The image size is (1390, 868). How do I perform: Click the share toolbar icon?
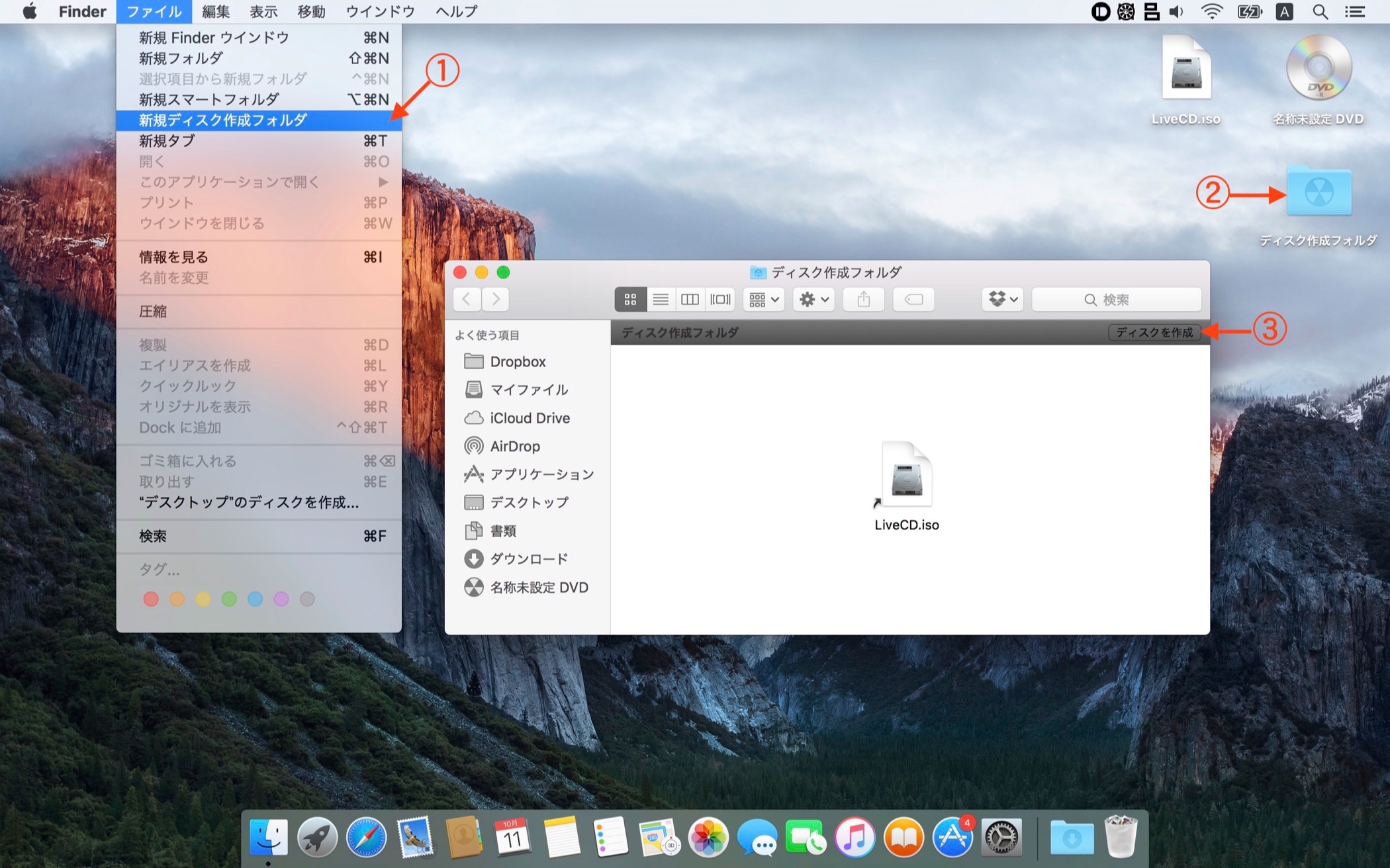(863, 300)
